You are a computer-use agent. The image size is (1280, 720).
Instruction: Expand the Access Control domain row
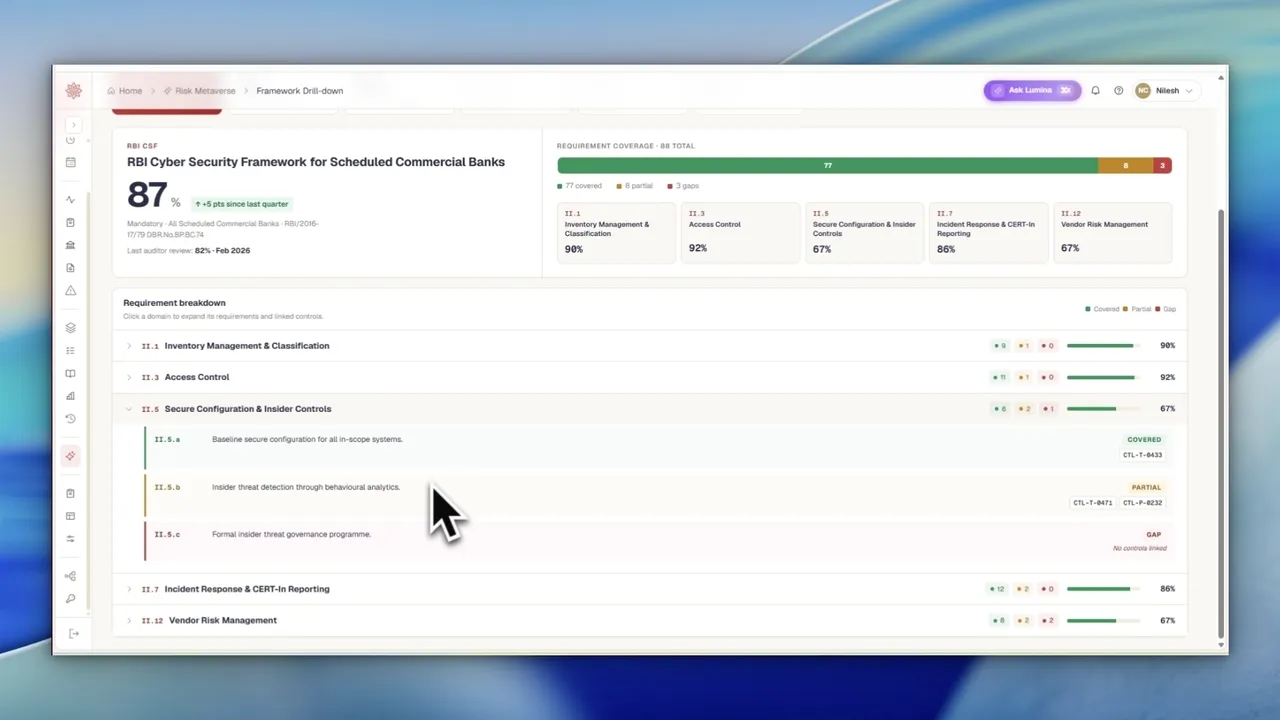(x=649, y=377)
